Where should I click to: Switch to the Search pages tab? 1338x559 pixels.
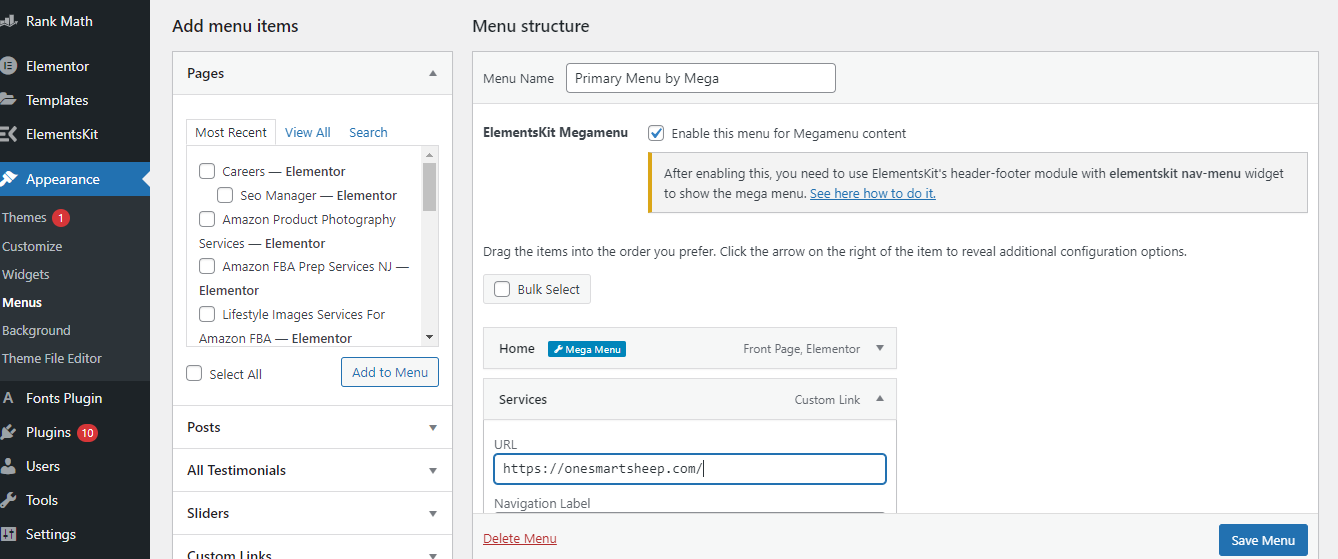point(368,132)
